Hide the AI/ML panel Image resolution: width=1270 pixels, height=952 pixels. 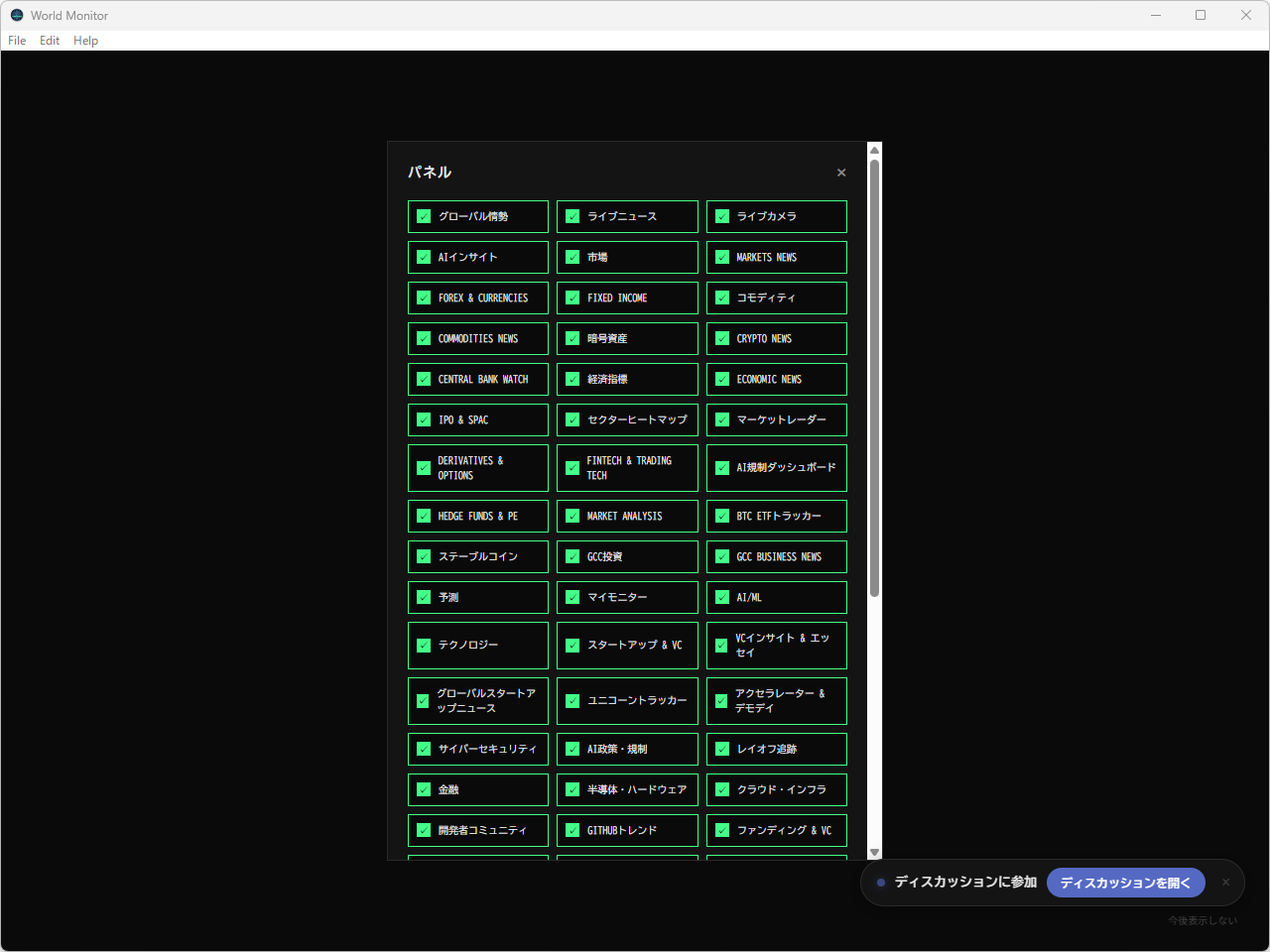[x=722, y=597]
